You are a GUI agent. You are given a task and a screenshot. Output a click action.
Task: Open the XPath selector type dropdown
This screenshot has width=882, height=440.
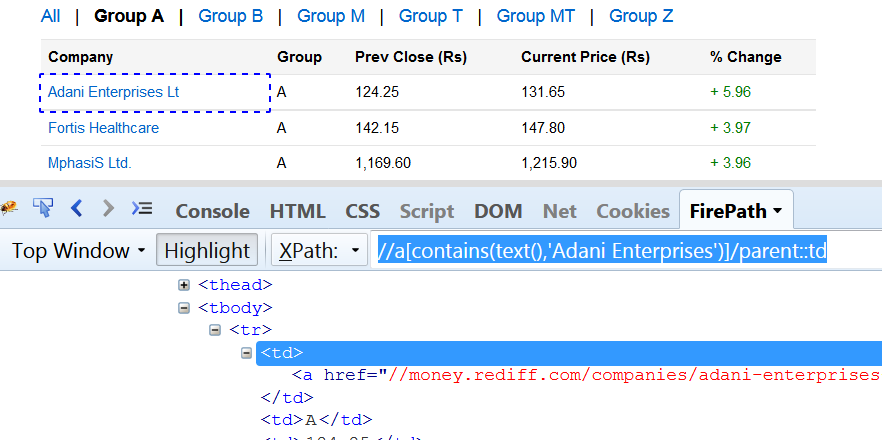[319, 250]
